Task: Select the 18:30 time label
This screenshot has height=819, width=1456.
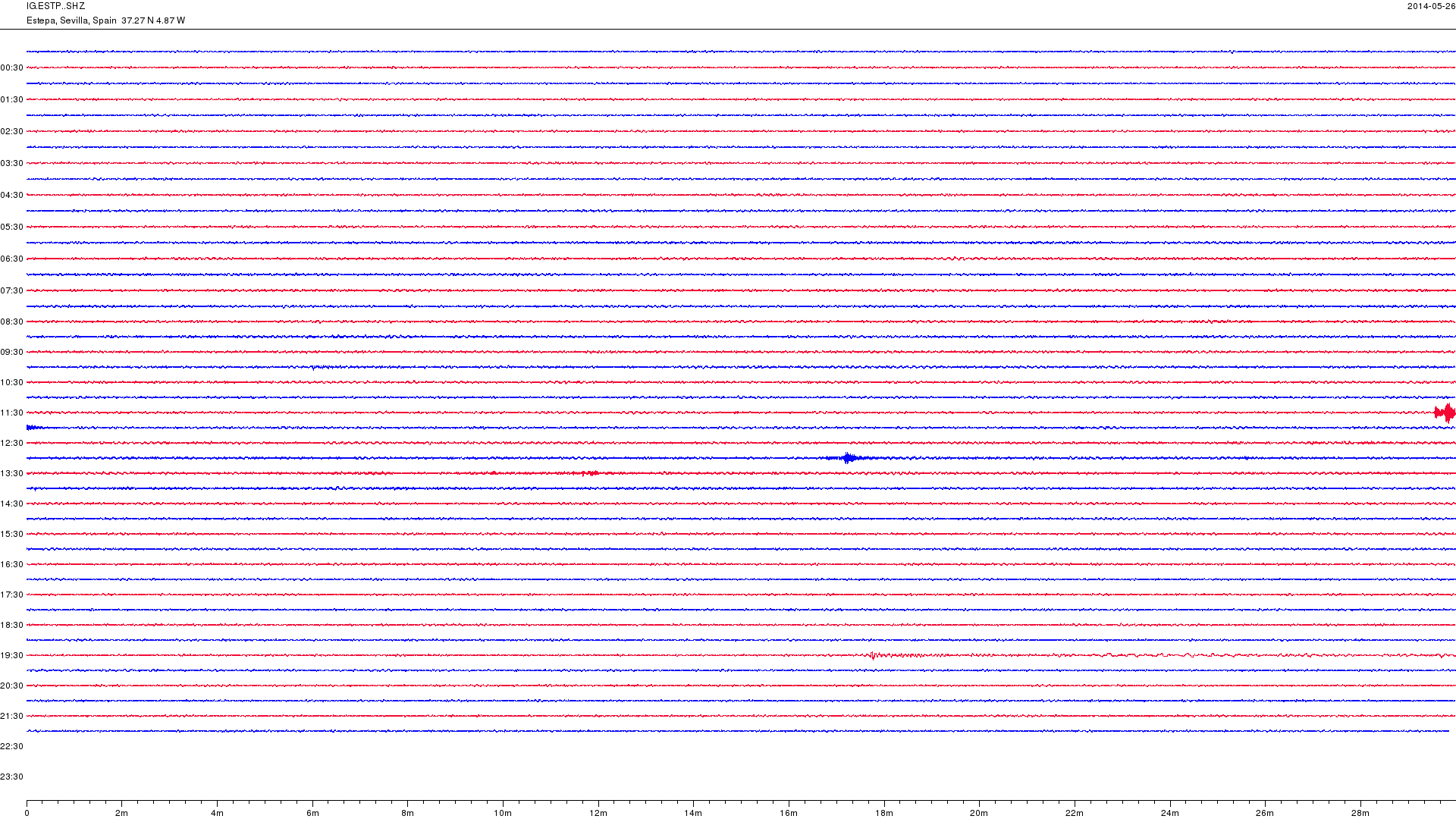Action: pos(11,626)
